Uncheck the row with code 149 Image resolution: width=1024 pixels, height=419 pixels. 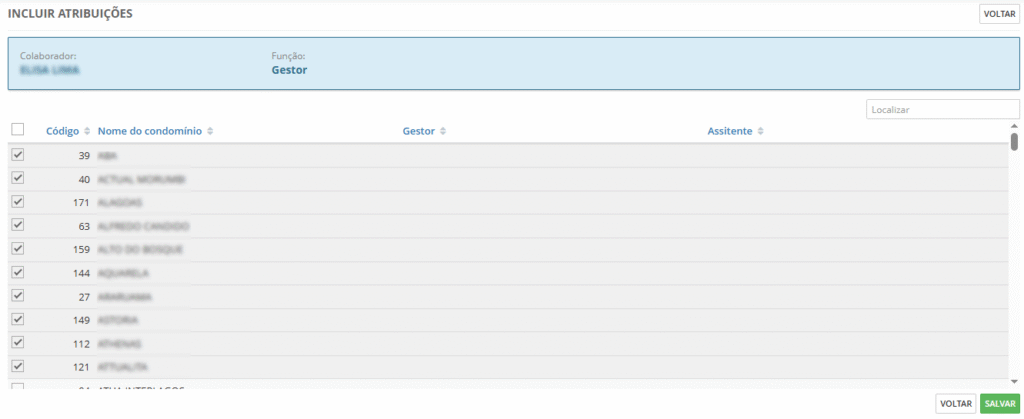[x=18, y=319]
